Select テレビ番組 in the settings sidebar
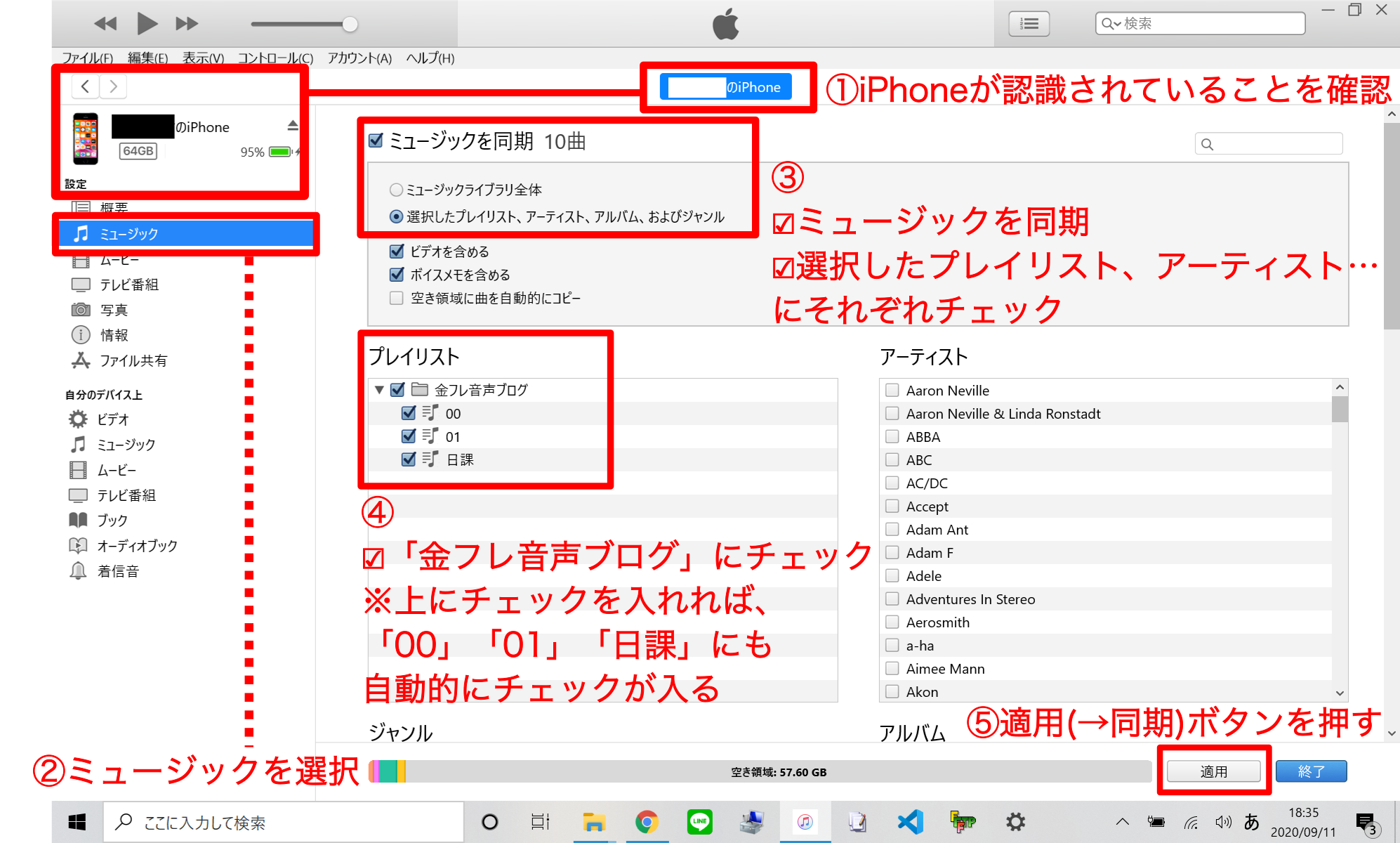This screenshot has height=843, width=1400. [x=128, y=285]
